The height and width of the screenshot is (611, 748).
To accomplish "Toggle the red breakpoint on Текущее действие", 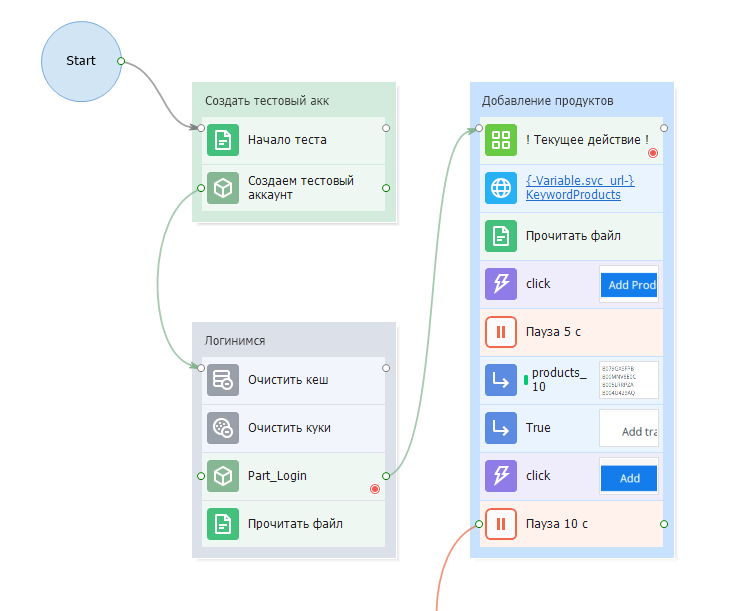I will click(653, 153).
